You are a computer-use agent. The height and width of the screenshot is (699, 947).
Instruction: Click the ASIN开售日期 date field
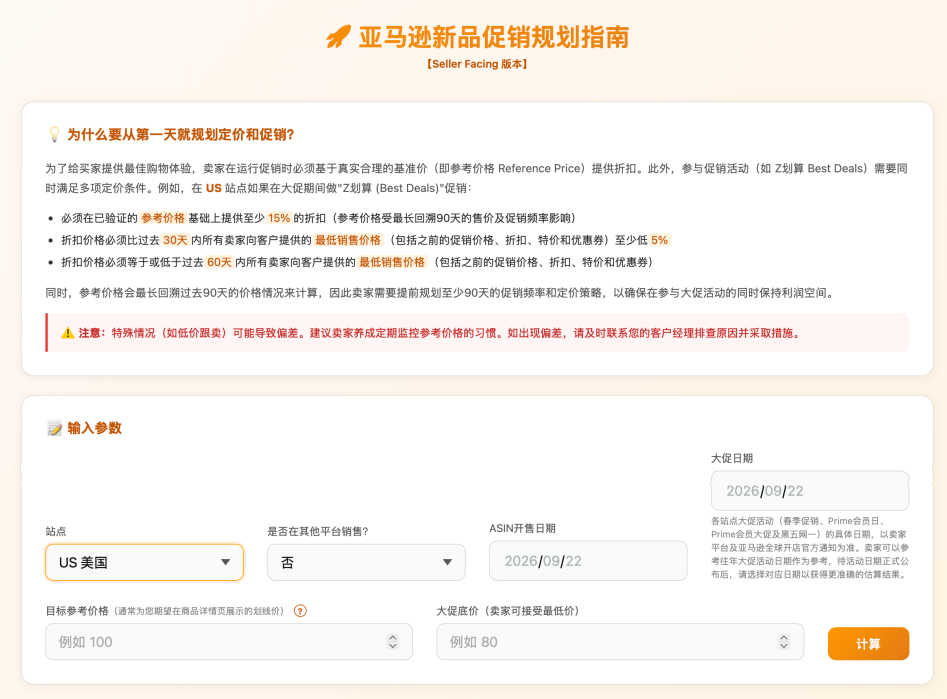[x=588, y=561]
